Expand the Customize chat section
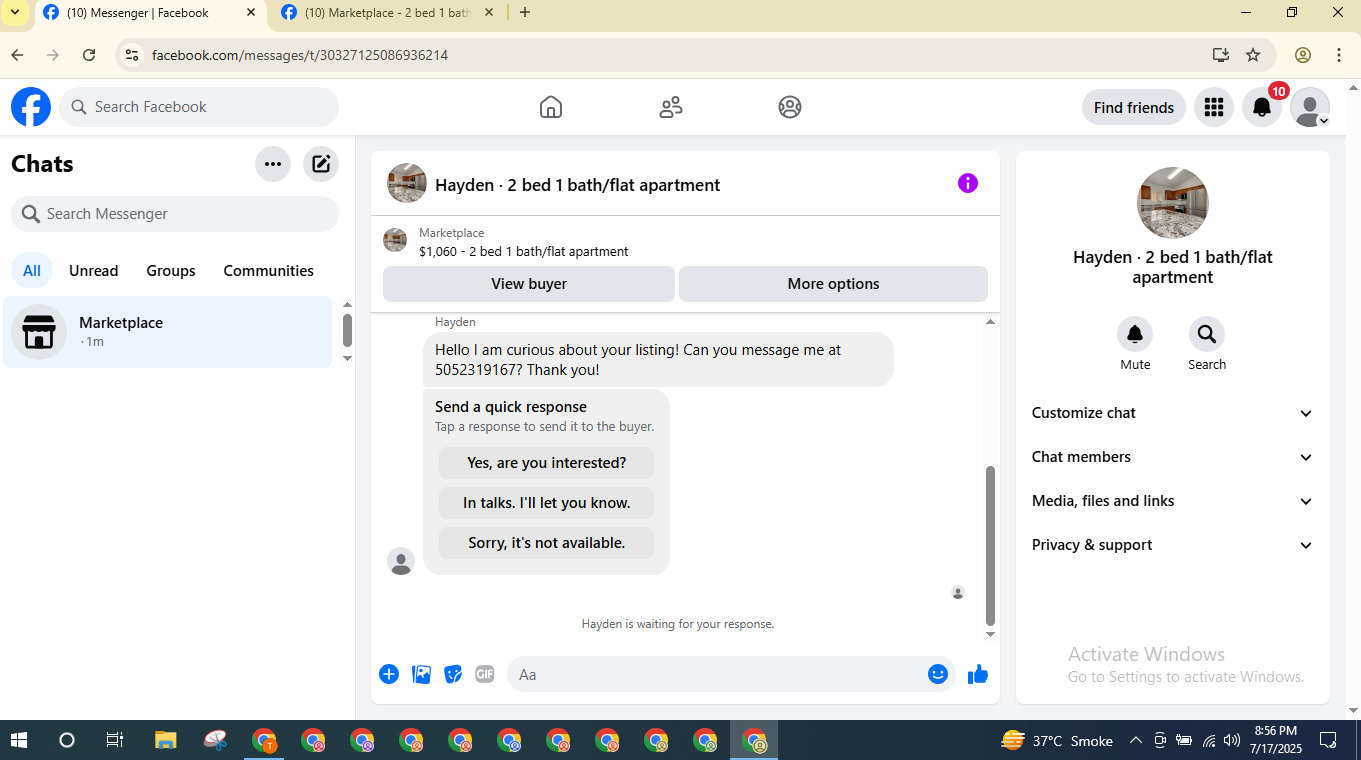 (1172, 413)
